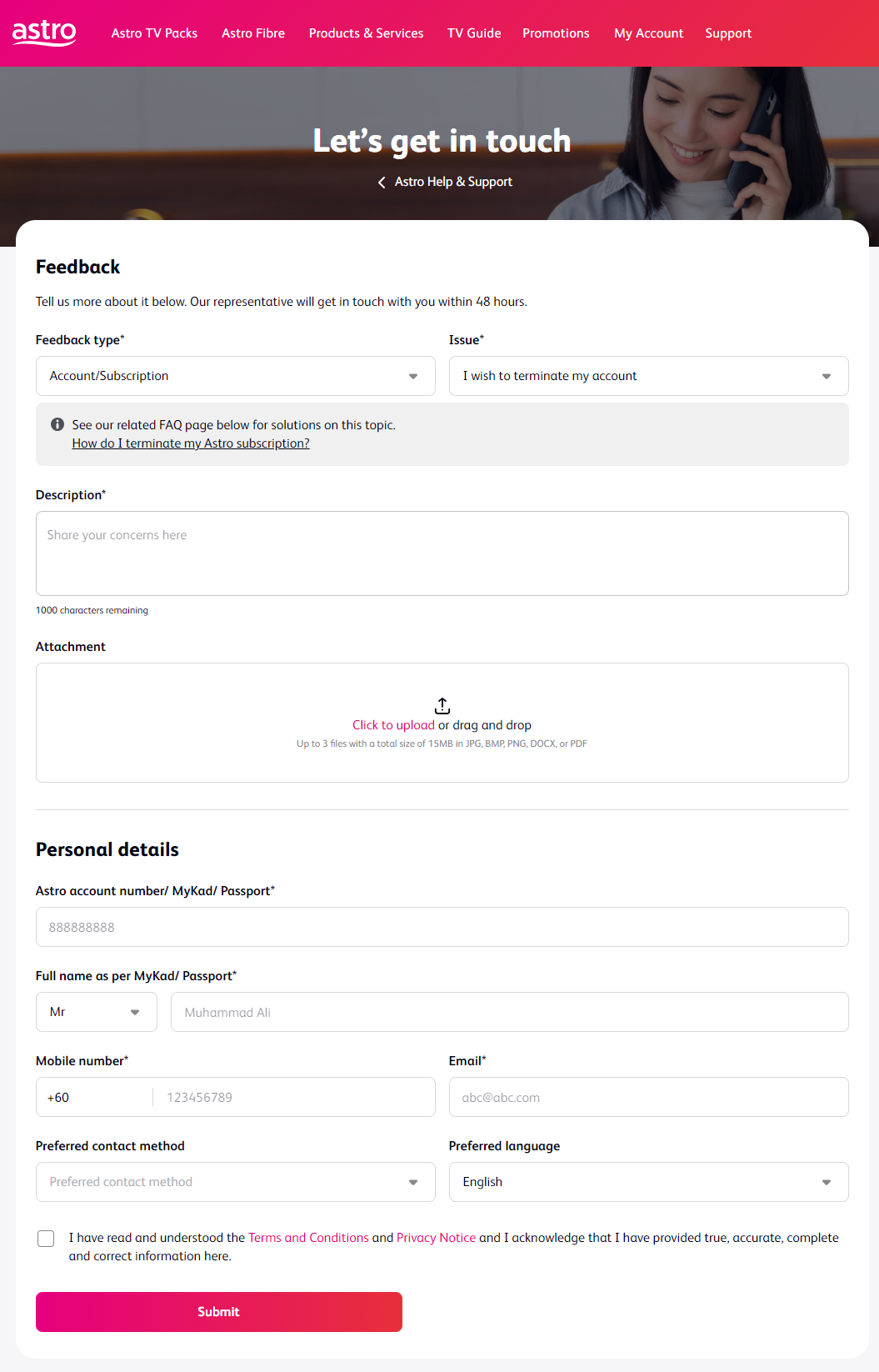Expand the Preferred contact method dropdown
The width and height of the screenshot is (879, 1372).
coord(235,1182)
